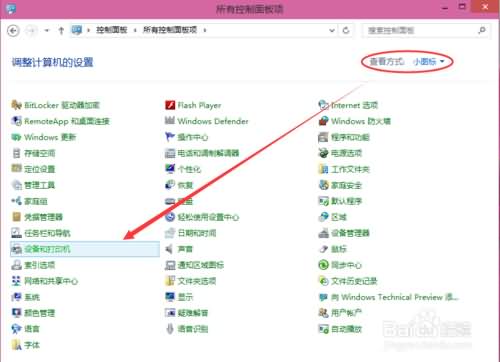Click the Flash Player icon
500x362 pixels.
(170, 105)
